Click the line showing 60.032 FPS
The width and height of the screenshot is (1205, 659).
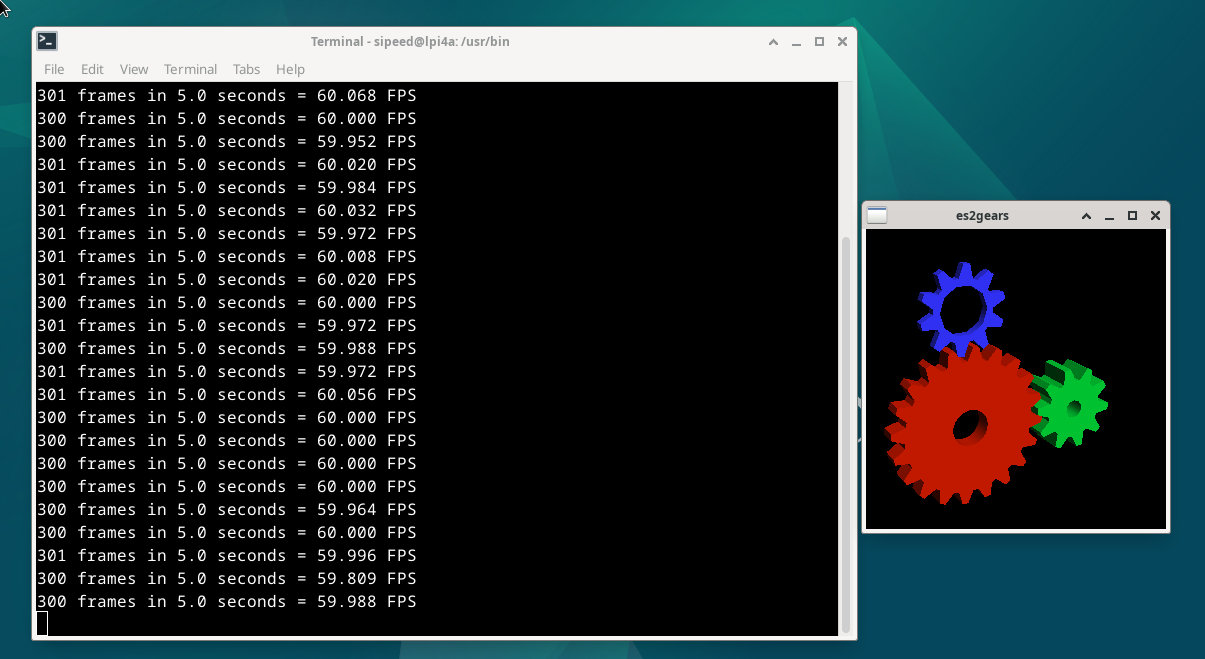pos(227,211)
